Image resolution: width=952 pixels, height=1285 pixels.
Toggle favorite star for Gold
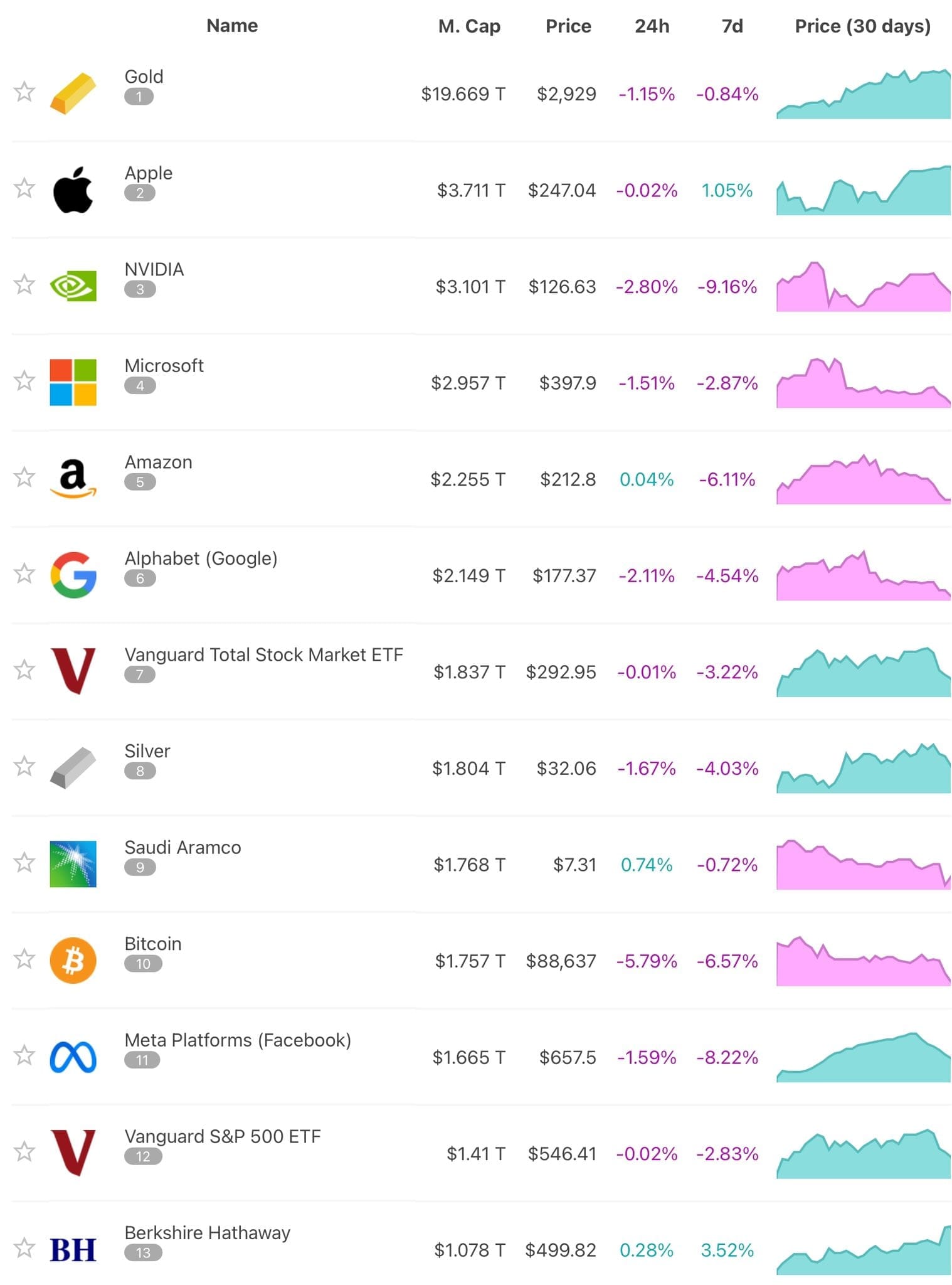point(24,92)
